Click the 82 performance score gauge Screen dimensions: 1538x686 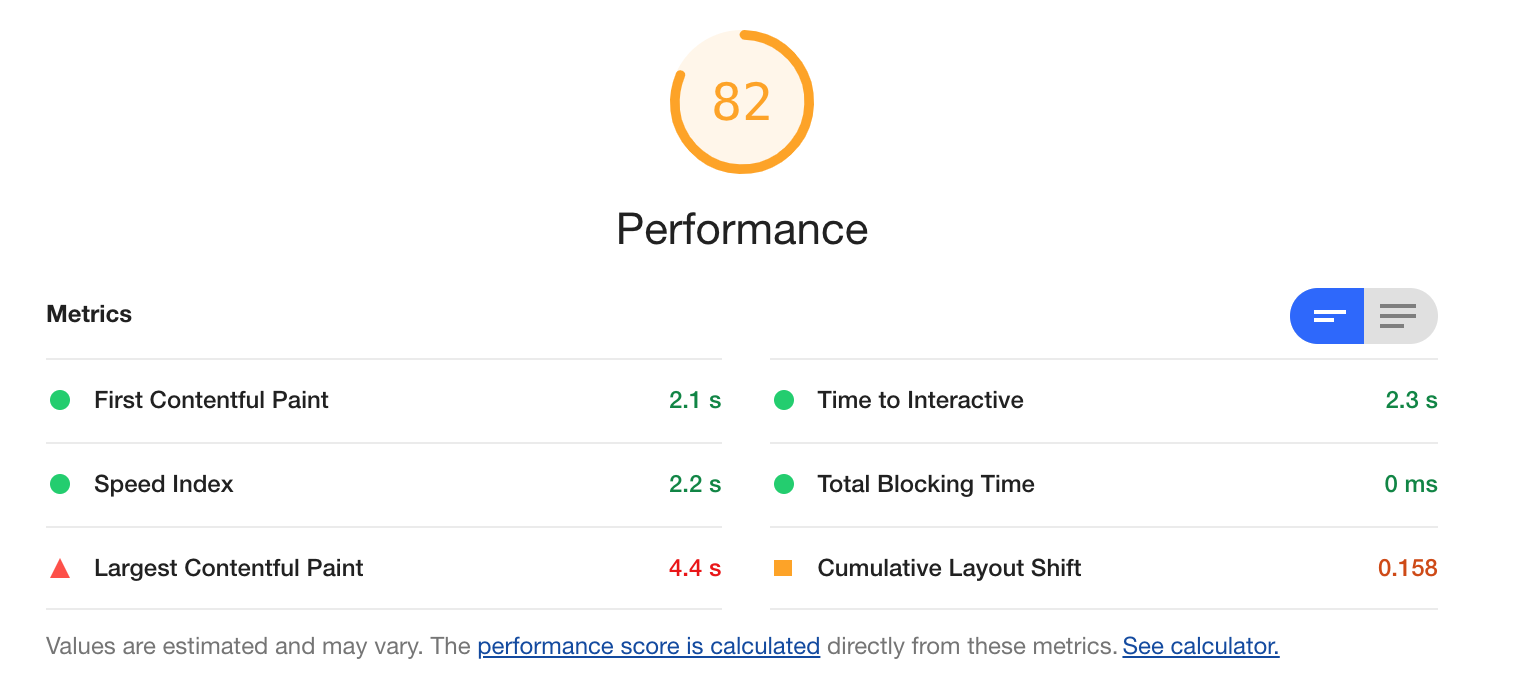(x=742, y=102)
